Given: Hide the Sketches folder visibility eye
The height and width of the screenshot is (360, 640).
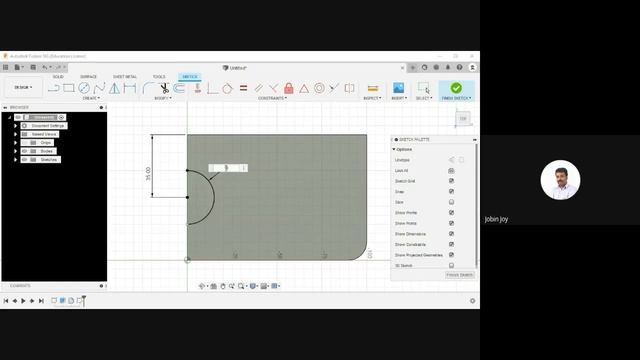Looking at the screenshot, I should [x=24, y=160].
